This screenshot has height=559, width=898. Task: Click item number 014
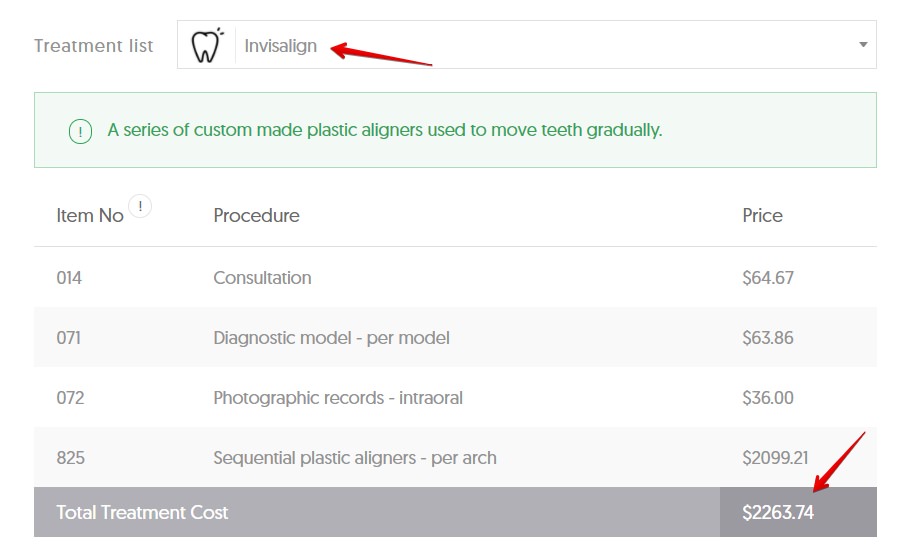point(69,278)
